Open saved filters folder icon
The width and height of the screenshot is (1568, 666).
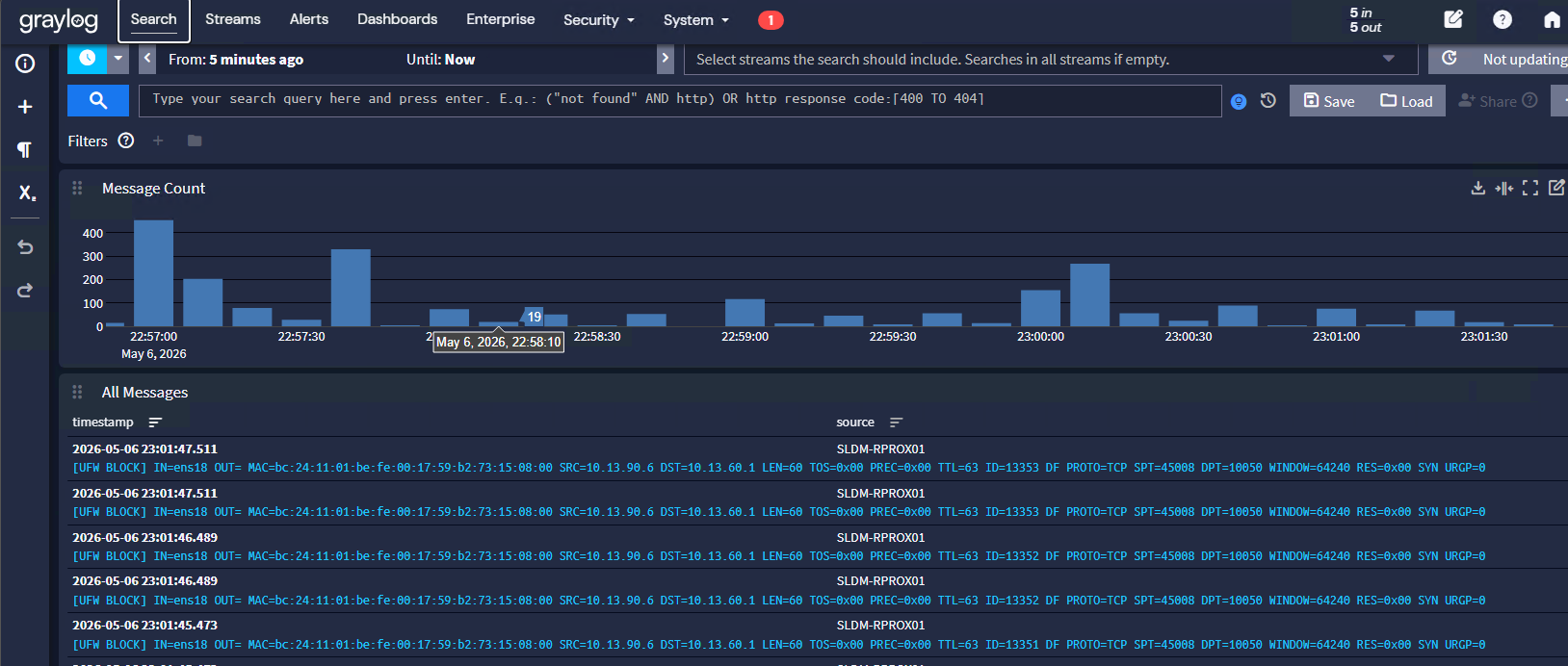[x=195, y=141]
